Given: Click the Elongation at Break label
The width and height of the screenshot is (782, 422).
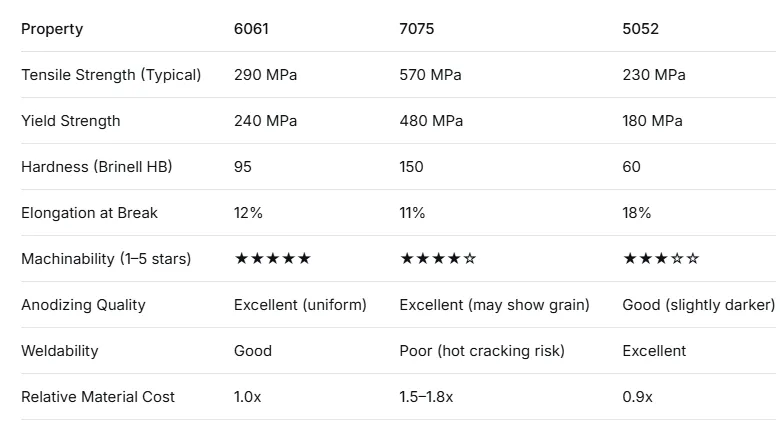Looking at the screenshot, I should [90, 213].
